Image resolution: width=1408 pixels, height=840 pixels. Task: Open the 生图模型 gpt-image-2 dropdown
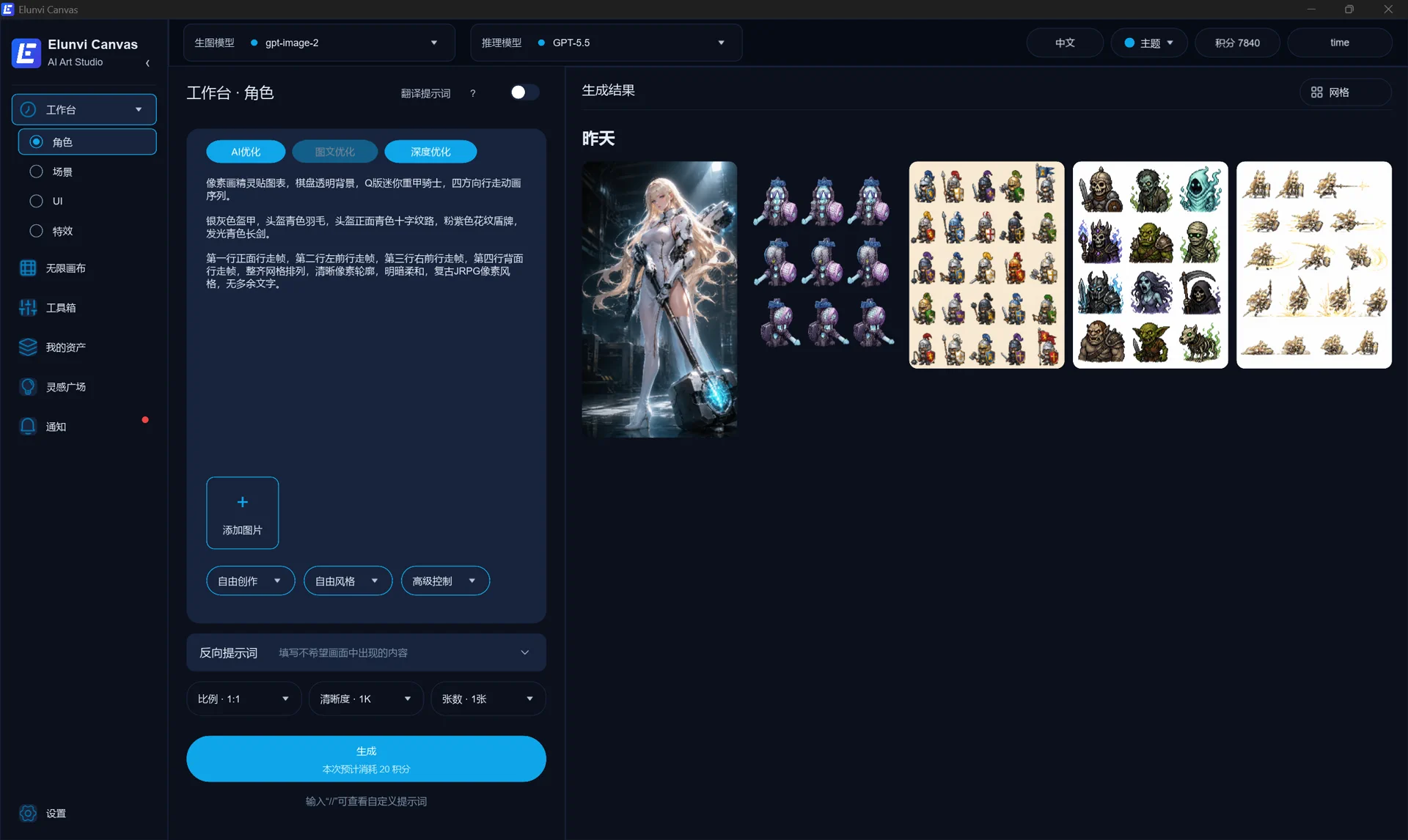(319, 43)
